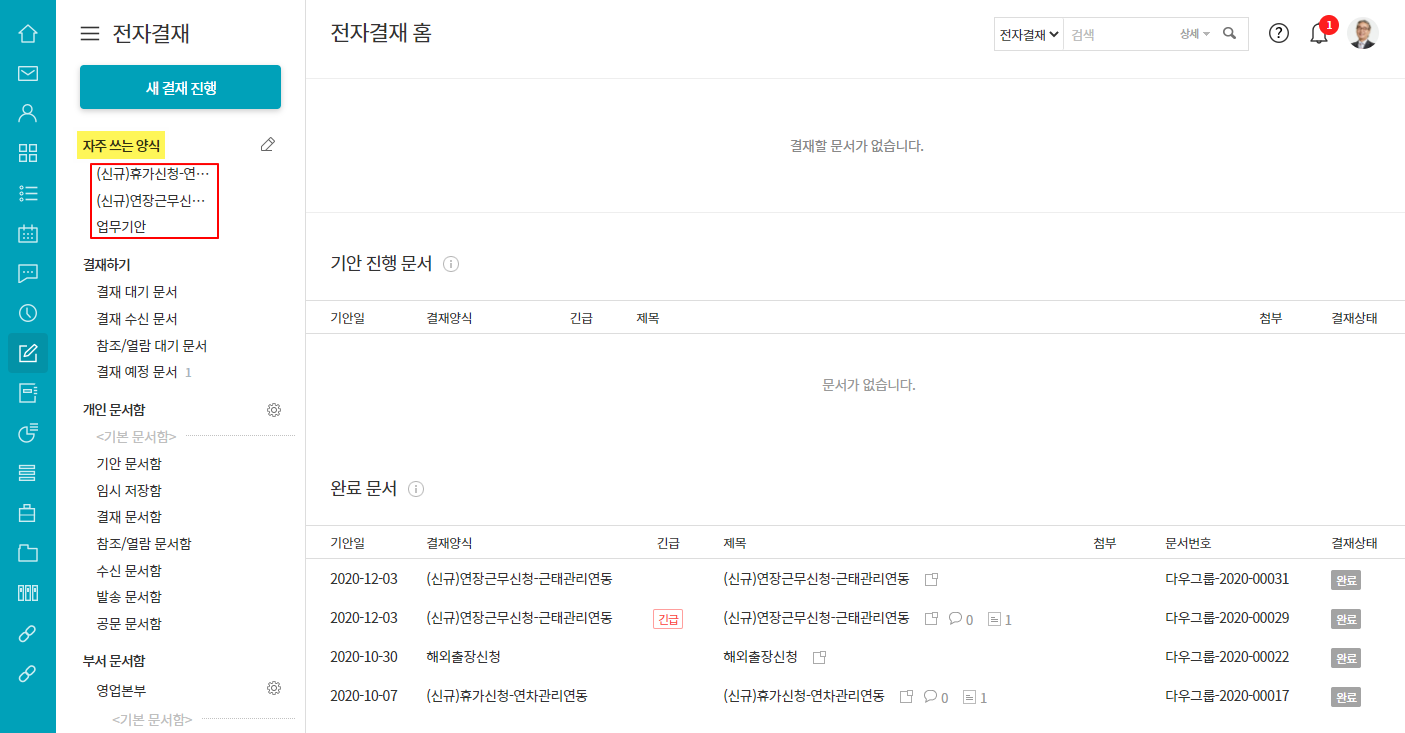Select 임시 저장함 in sidebar
Viewport: 1405px width, 733px height.
click(x=129, y=490)
